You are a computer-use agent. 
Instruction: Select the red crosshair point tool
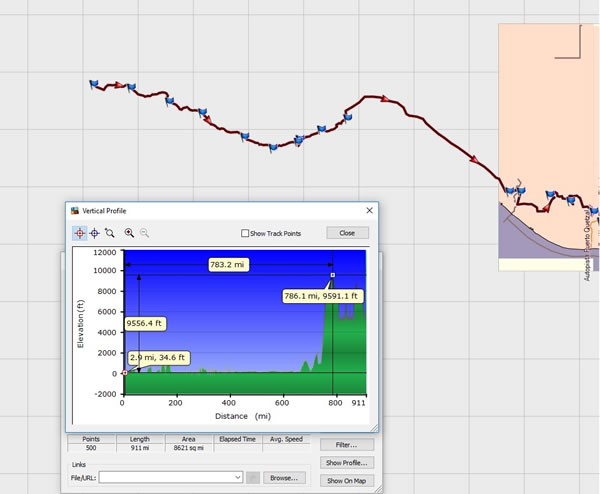tap(80, 233)
